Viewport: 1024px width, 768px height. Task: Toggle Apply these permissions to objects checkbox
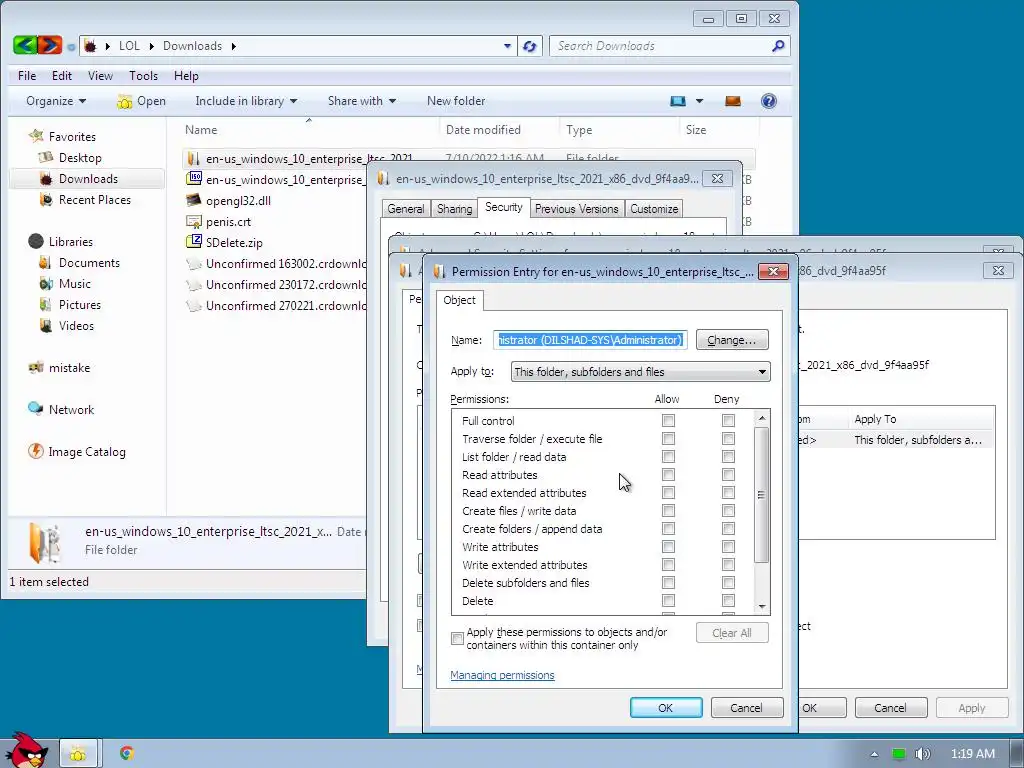tap(457, 638)
